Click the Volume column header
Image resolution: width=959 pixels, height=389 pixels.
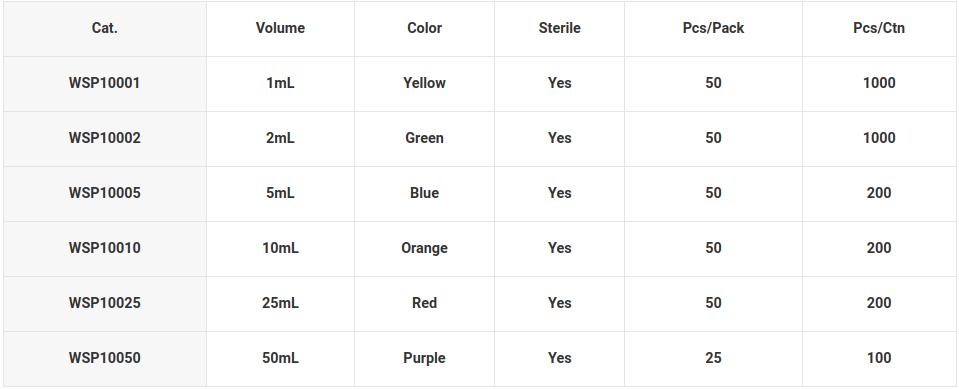point(280,28)
